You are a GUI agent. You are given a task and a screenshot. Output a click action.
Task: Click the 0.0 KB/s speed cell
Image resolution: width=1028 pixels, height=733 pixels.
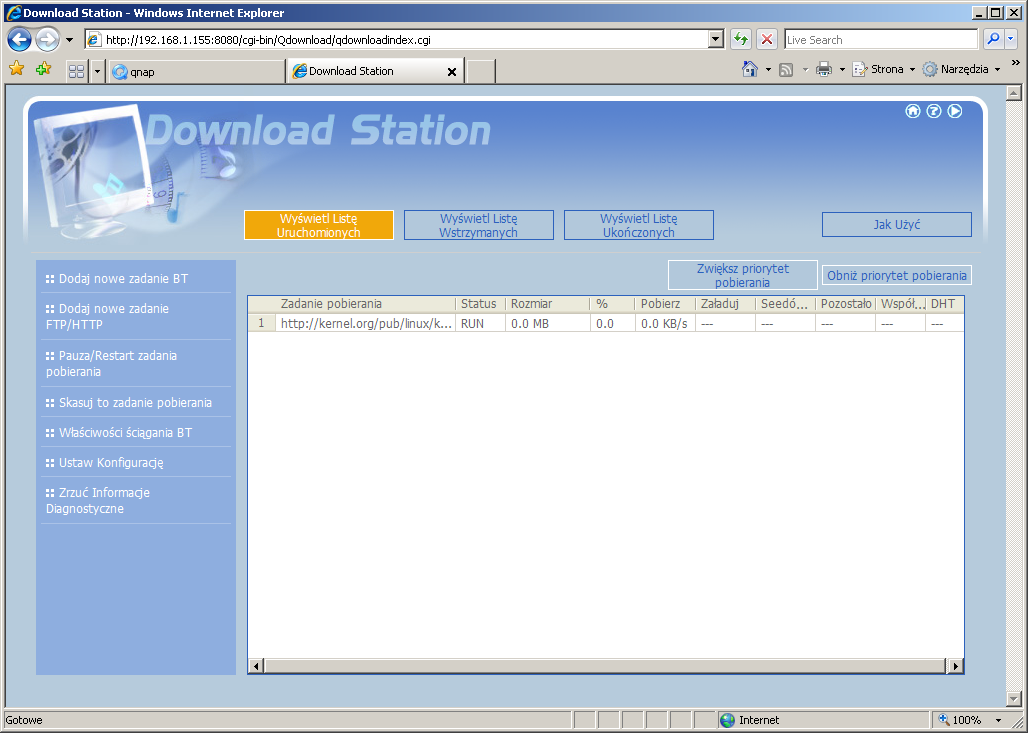click(x=665, y=323)
